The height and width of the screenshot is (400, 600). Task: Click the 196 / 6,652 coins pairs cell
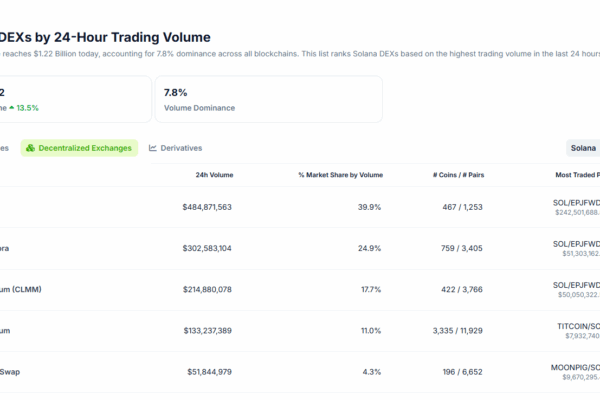coord(462,372)
